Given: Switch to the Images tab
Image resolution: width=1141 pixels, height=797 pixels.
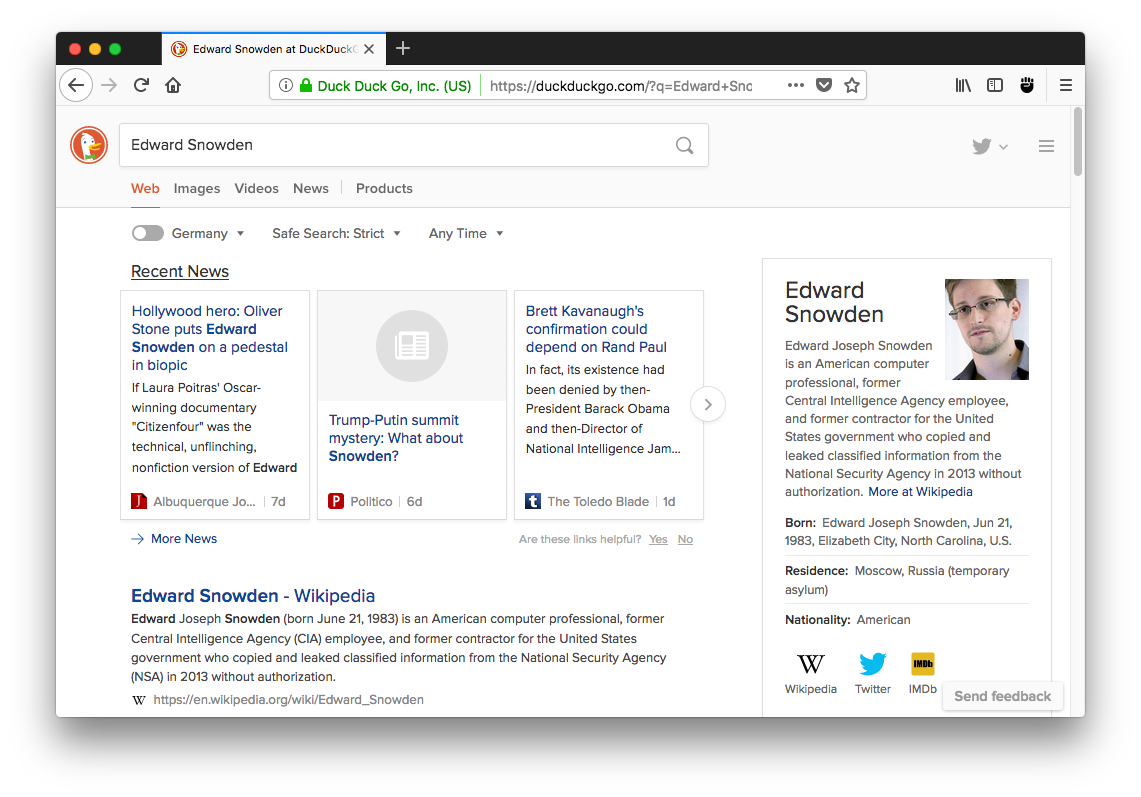Looking at the screenshot, I should click(x=196, y=189).
